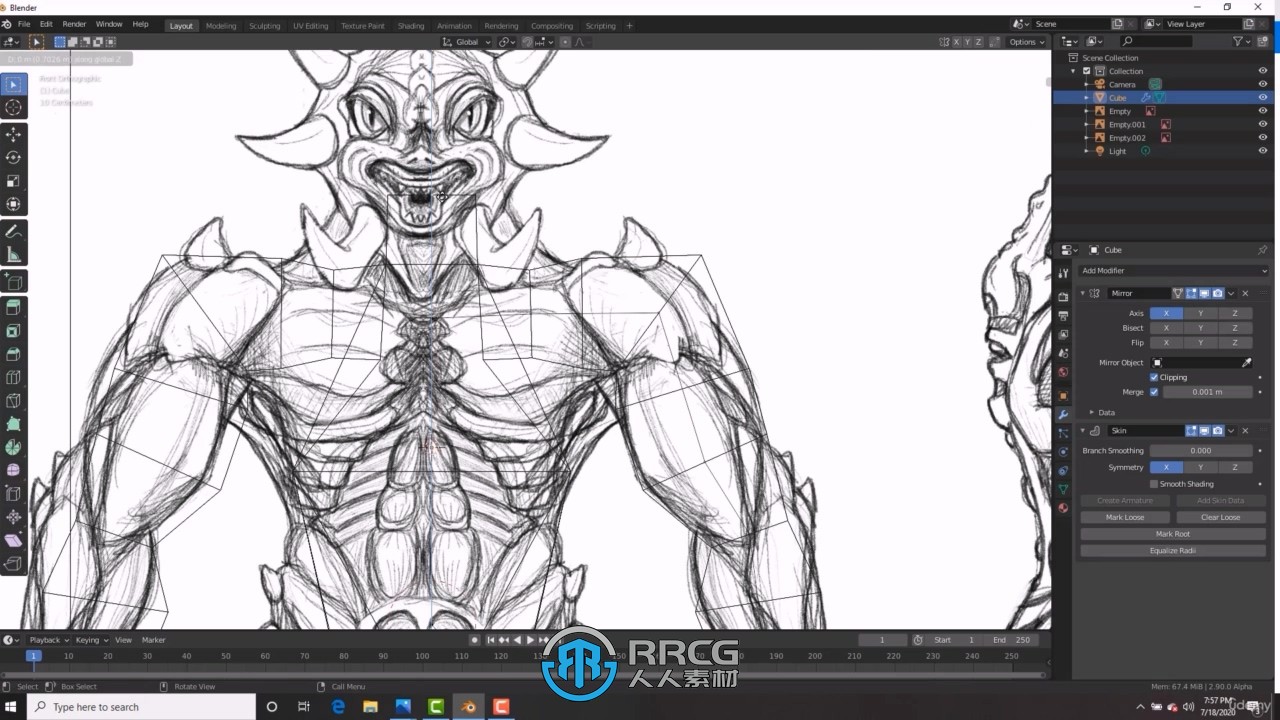Open Mirror modifier extra options chevron
Viewport: 1280px width, 720px height.
click(x=1232, y=293)
